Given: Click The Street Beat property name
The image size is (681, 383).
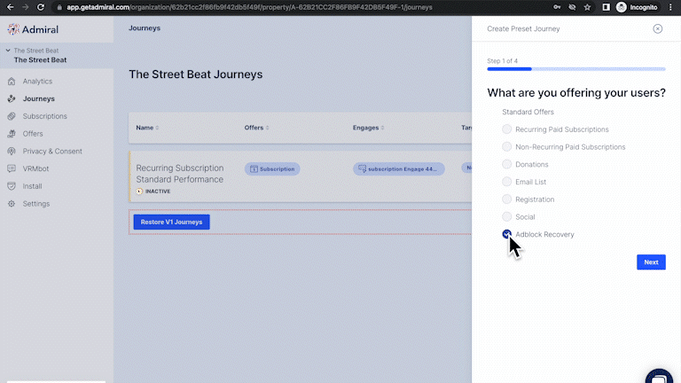Looking at the screenshot, I should 40,60.
